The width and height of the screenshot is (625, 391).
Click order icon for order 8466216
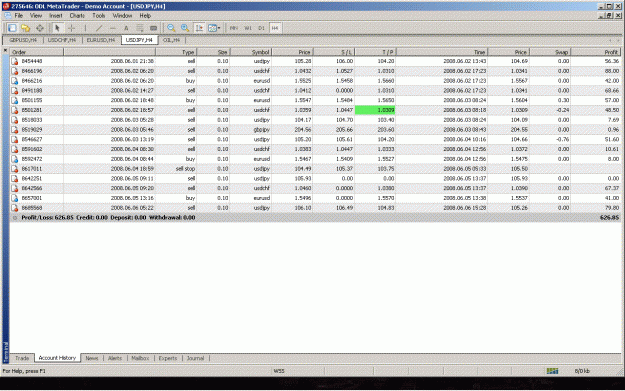(15, 81)
